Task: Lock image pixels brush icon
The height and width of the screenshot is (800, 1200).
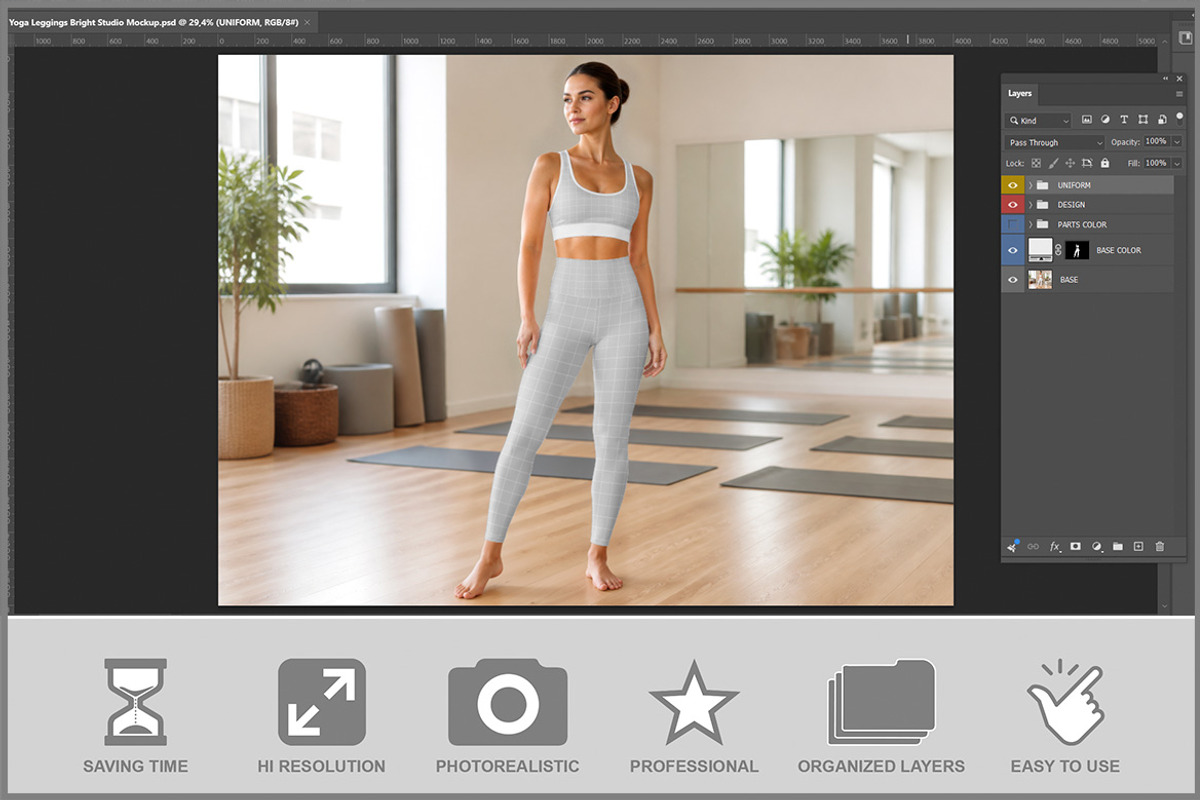Action: 1053,163
